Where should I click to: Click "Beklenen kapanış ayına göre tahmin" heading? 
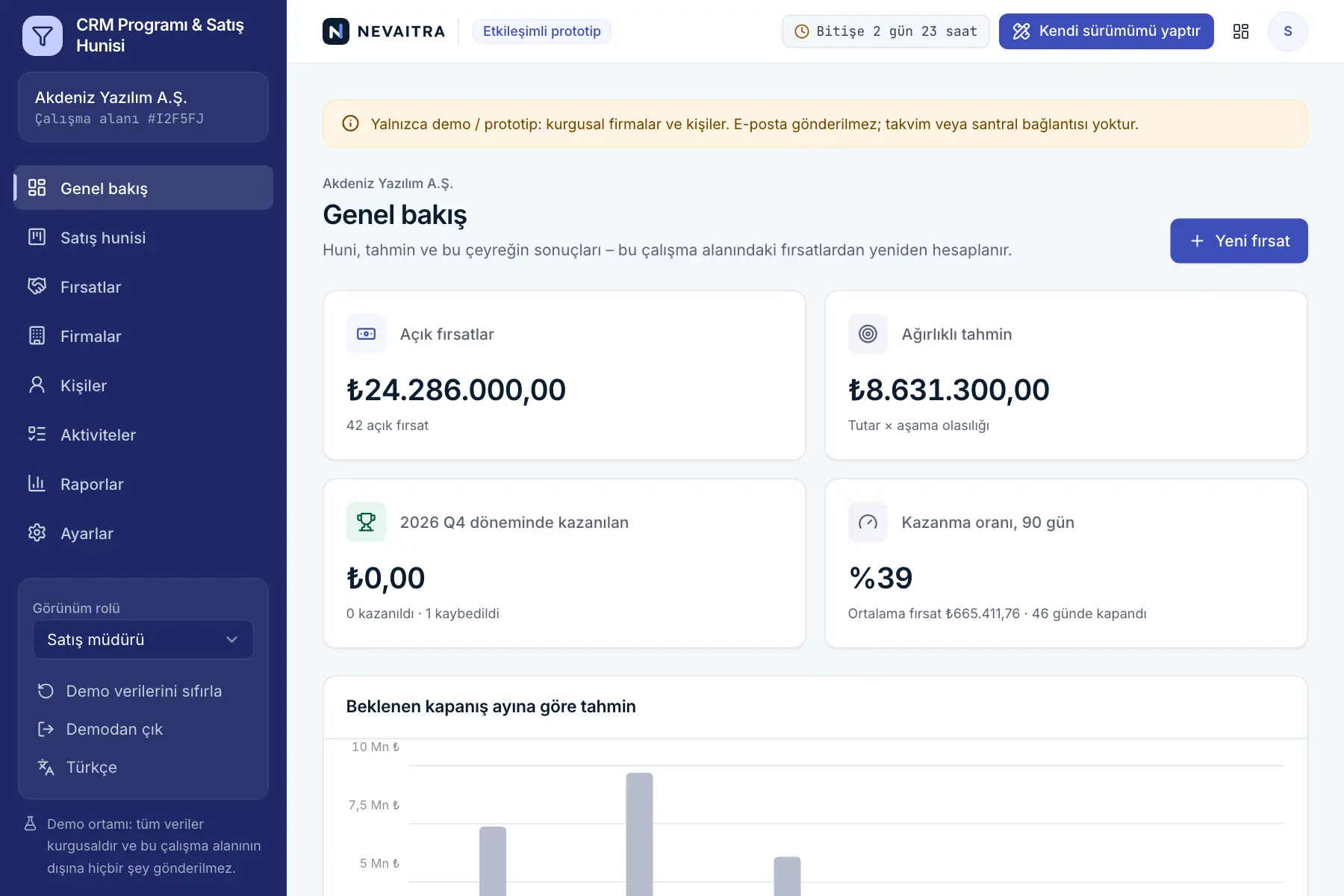pos(491,706)
